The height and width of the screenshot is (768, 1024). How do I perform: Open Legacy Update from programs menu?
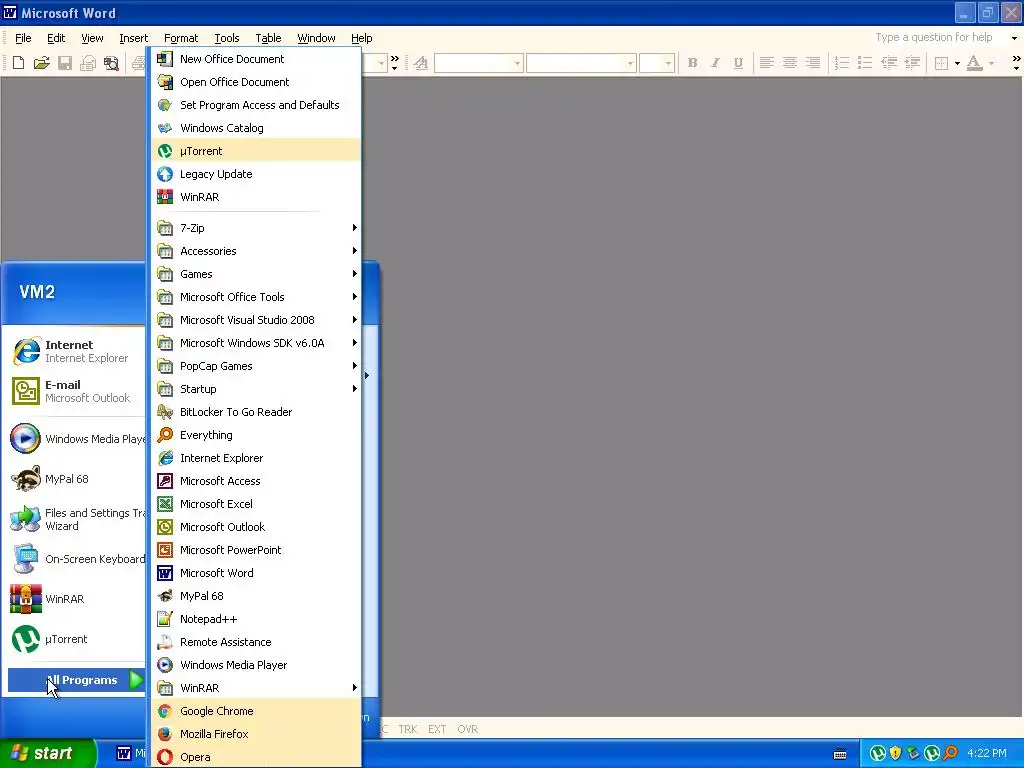[x=256, y=174]
